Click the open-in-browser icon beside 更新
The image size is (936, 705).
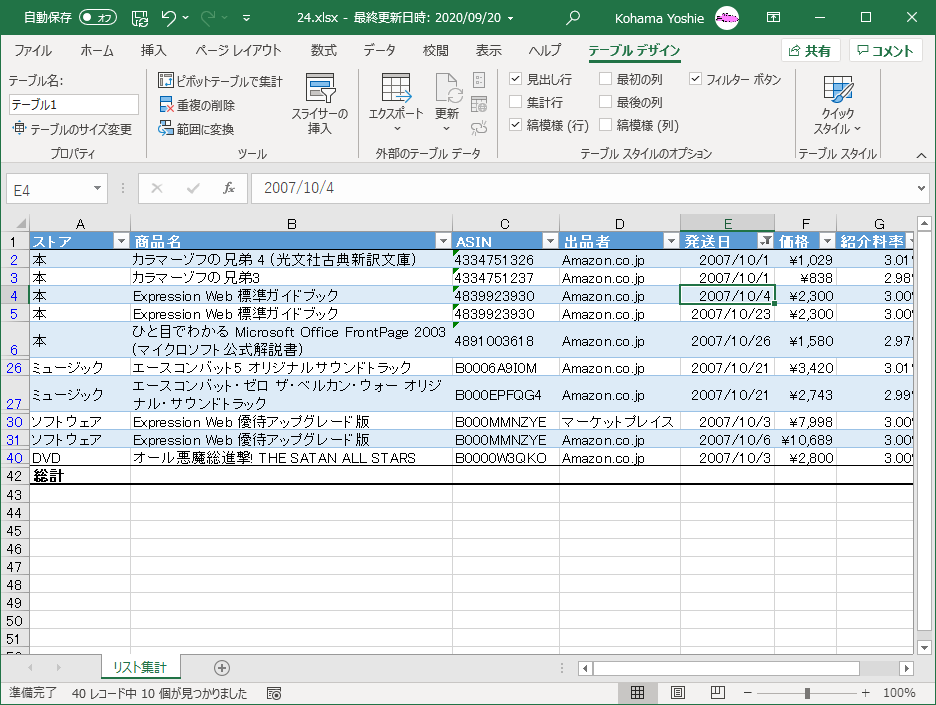point(479,104)
